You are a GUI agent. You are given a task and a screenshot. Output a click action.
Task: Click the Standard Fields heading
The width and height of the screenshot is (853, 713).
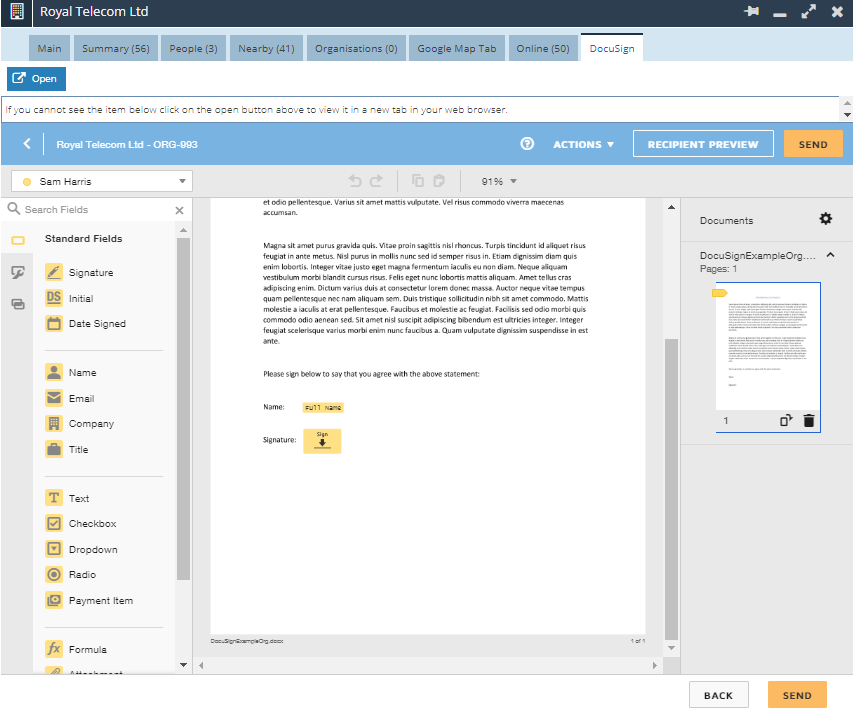pyautogui.click(x=83, y=239)
